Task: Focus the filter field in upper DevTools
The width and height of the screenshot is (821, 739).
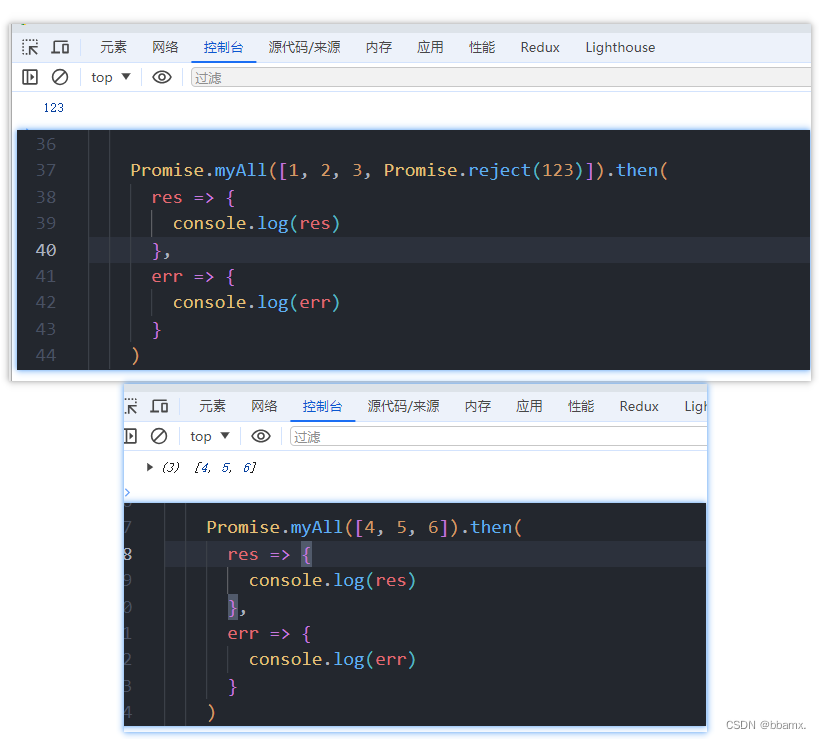Action: click(501, 78)
